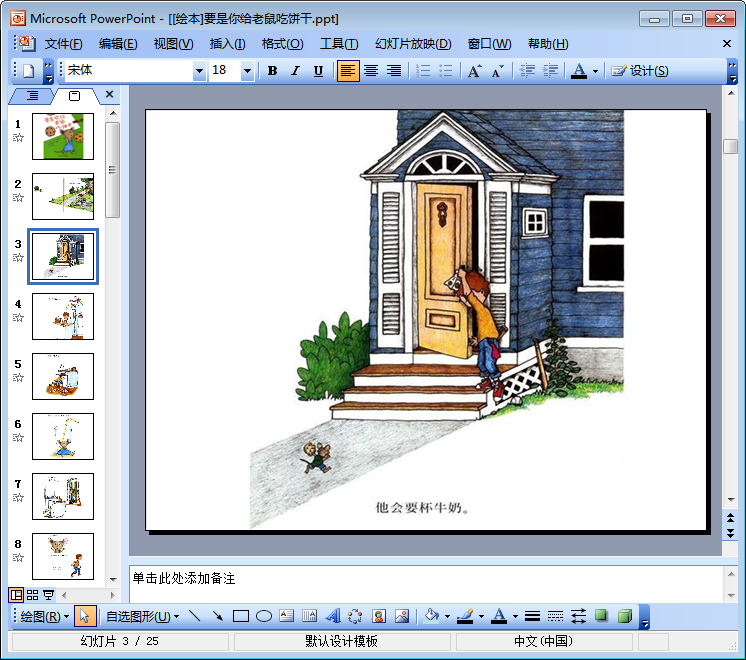The height and width of the screenshot is (660, 746).
Task: Switch to Normal view icon
Action: [16, 595]
